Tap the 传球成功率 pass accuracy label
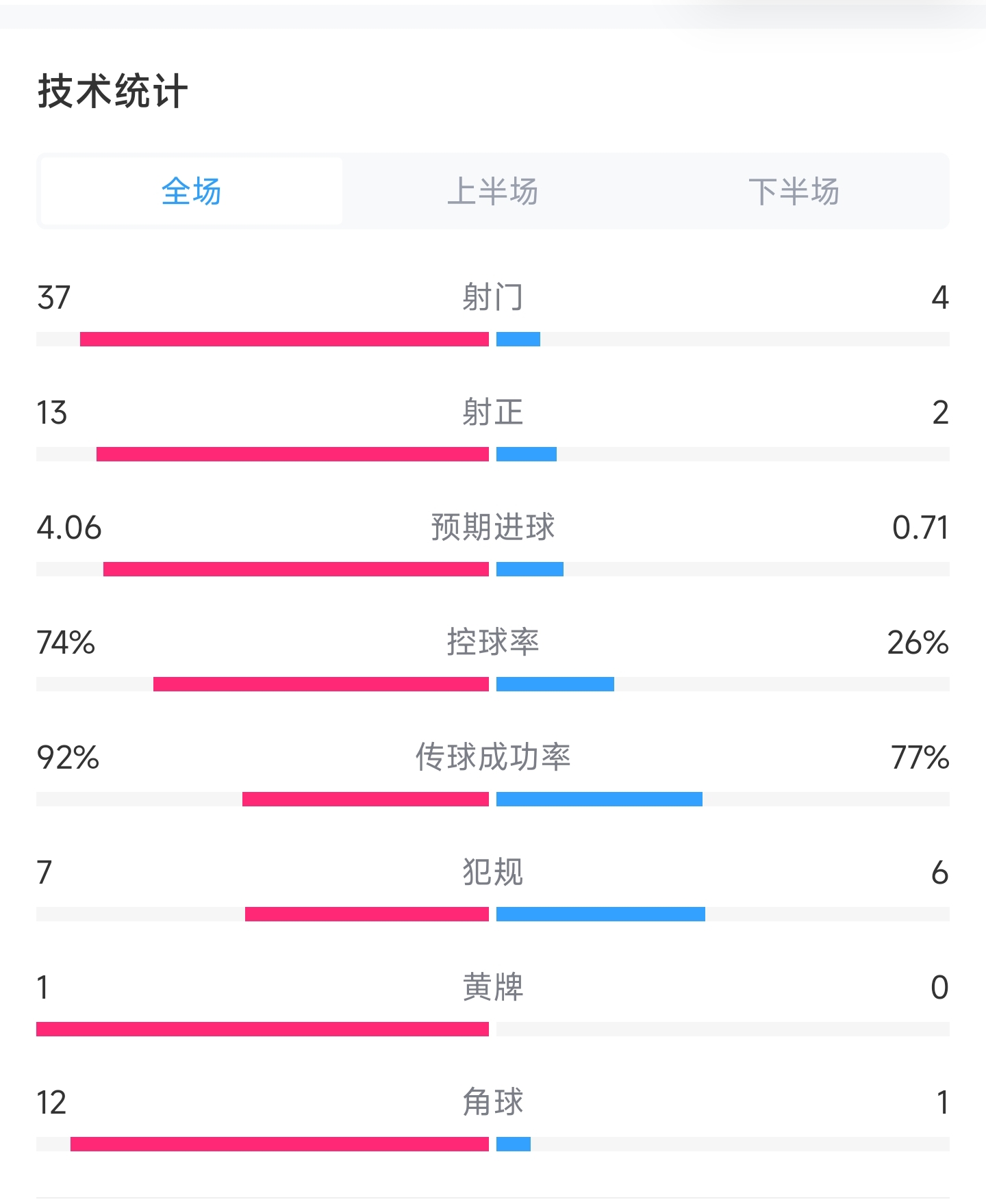The height and width of the screenshot is (1204, 986). [492, 758]
